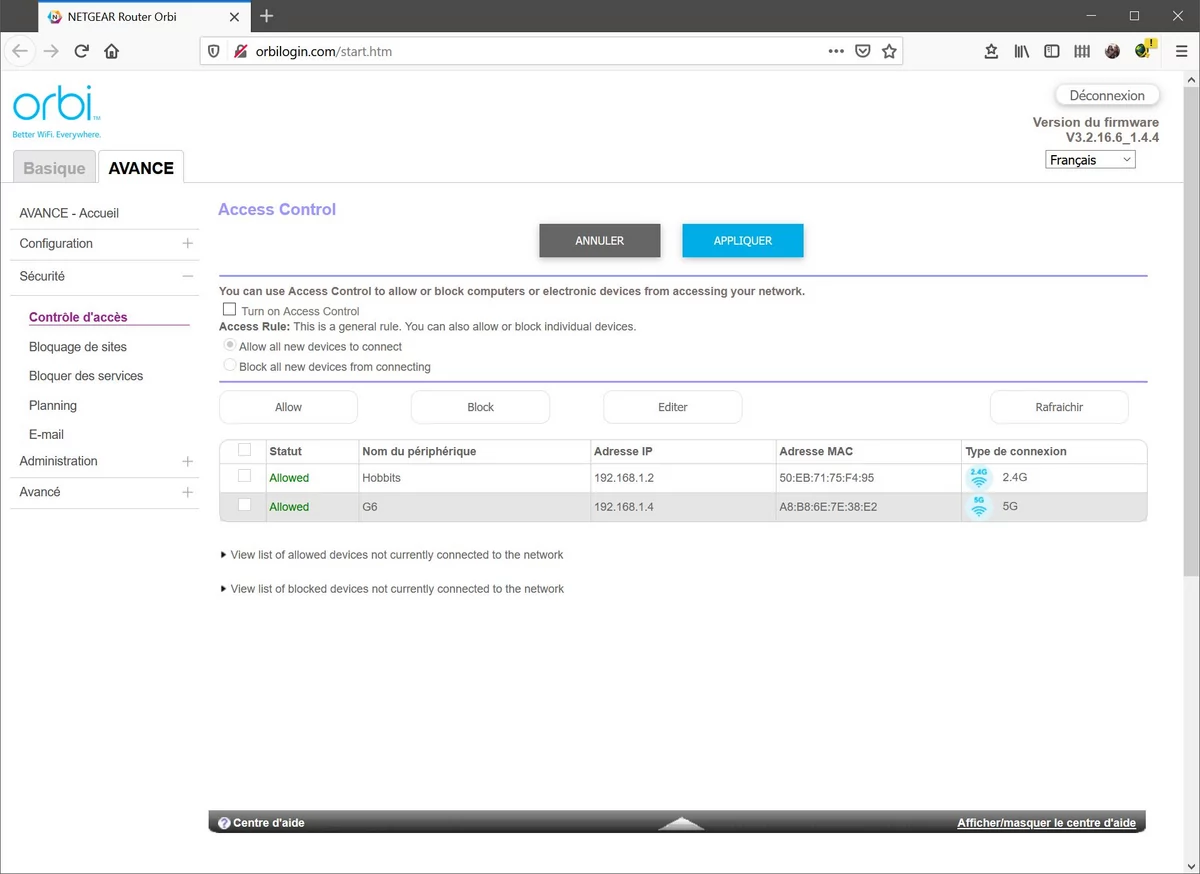
Task: Open Contrôle d'accès menu item
Action: (x=78, y=317)
